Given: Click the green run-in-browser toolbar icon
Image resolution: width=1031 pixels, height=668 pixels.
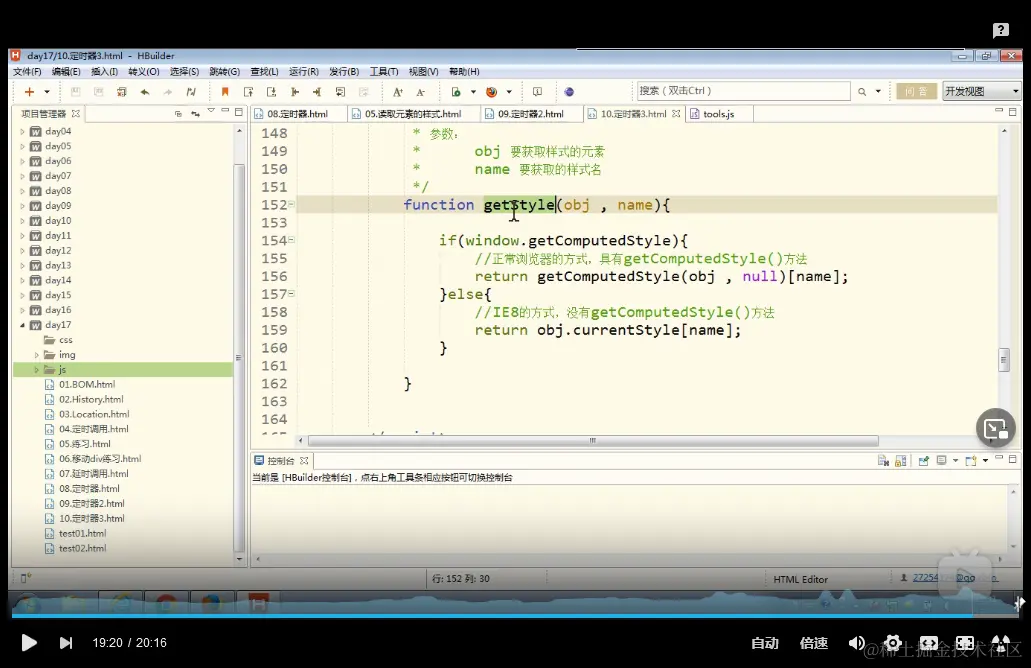Looking at the screenshot, I should (x=456, y=92).
